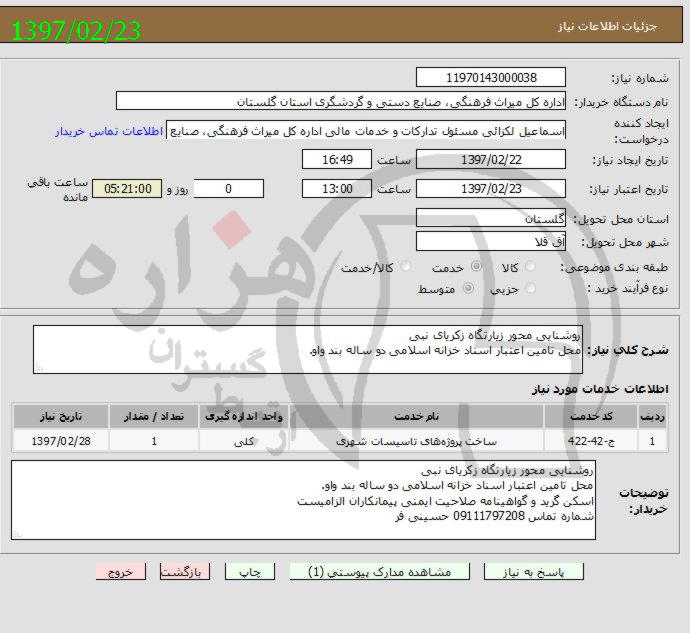The image size is (690, 633).
Task: Click the remaining days field showing 0
Action: click(x=228, y=189)
